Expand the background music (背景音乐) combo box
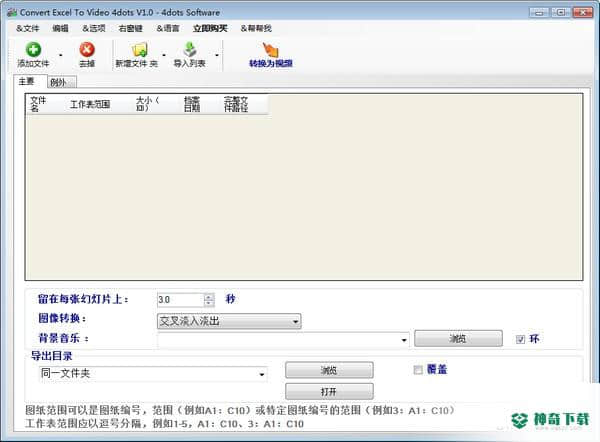This screenshot has width=600, height=442. [404, 340]
